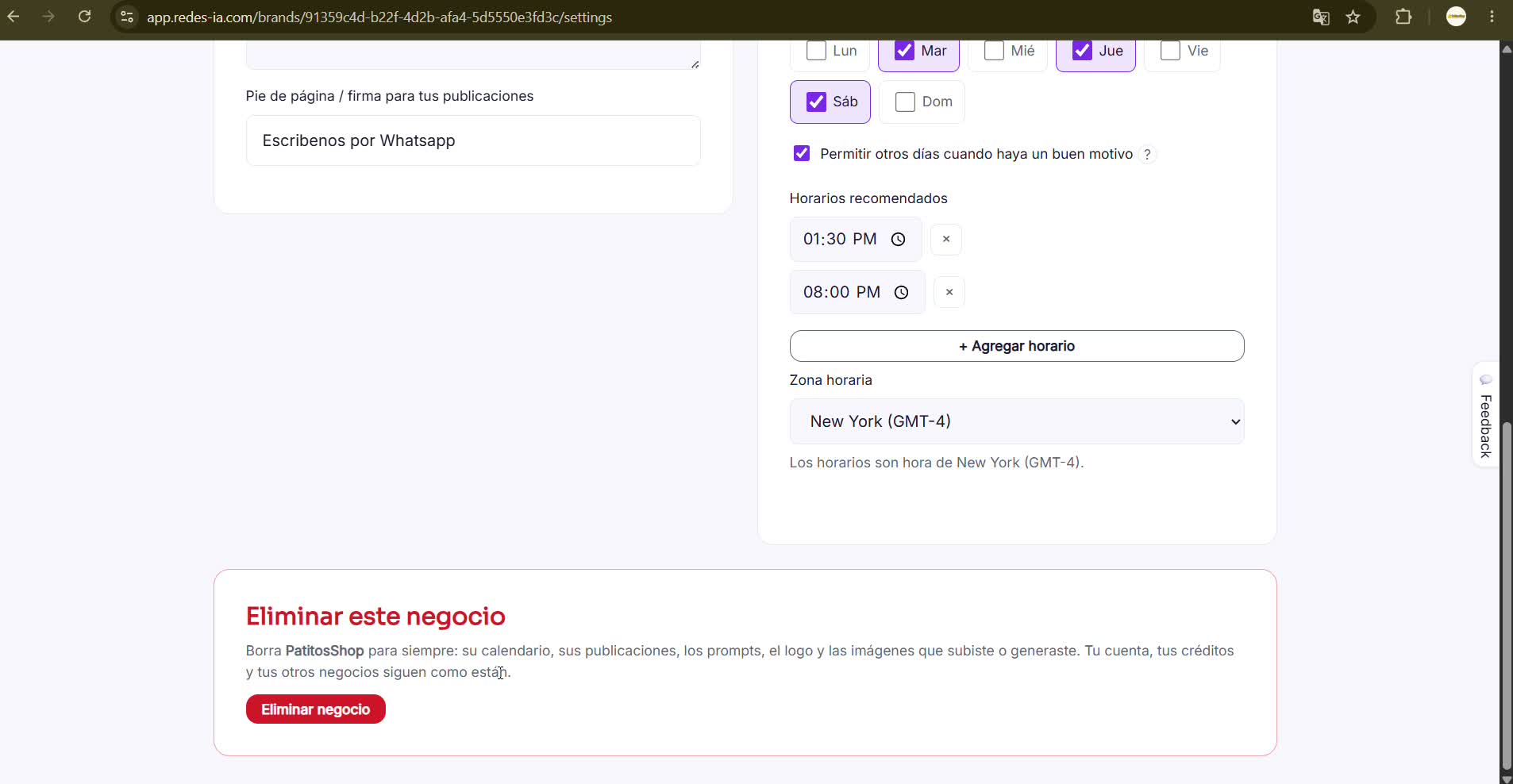The width and height of the screenshot is (1513, 784).
Task: Uncheck the Jue day checkbox
Action: click(1082, 51)
